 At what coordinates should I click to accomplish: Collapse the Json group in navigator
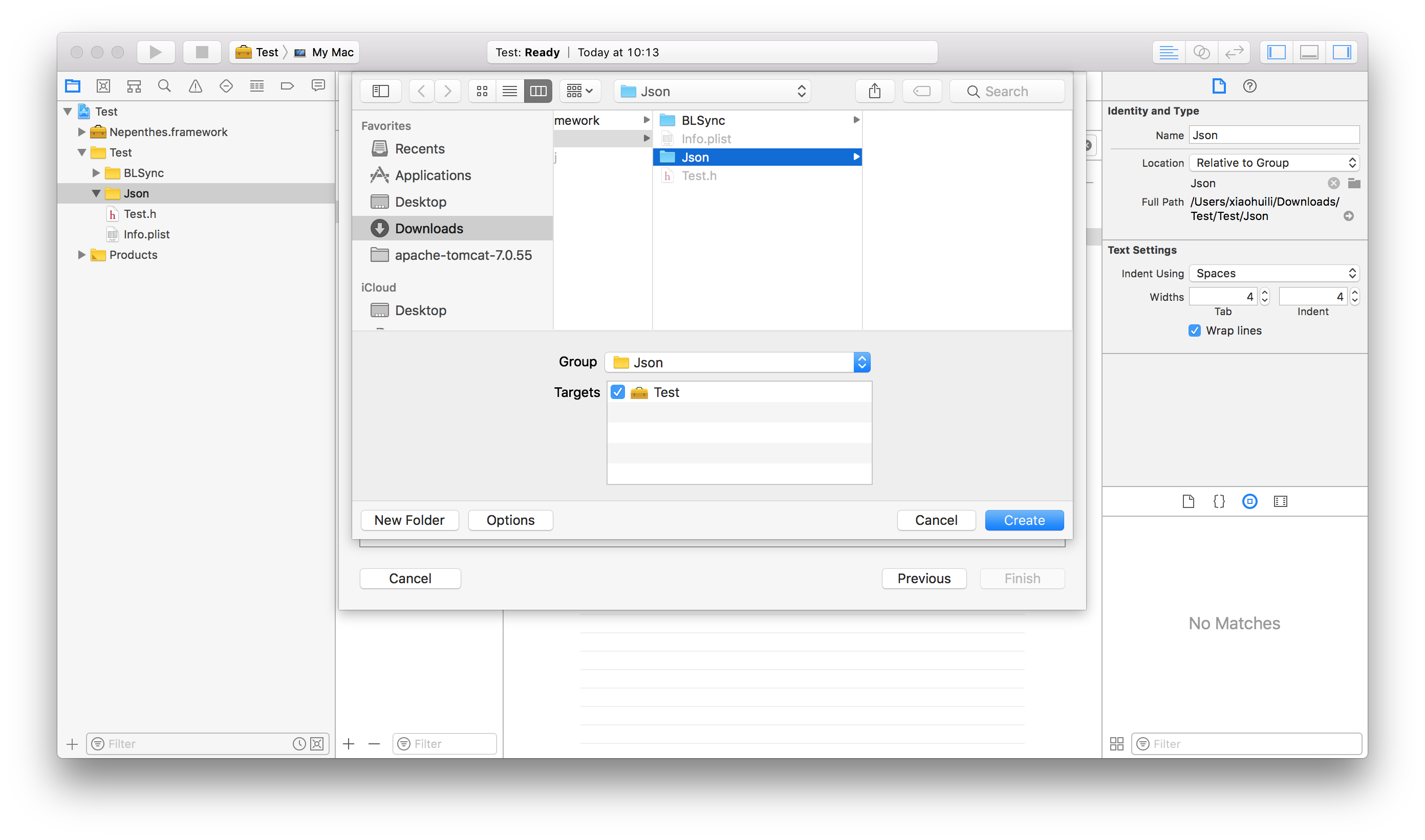(x=96, y=193)
